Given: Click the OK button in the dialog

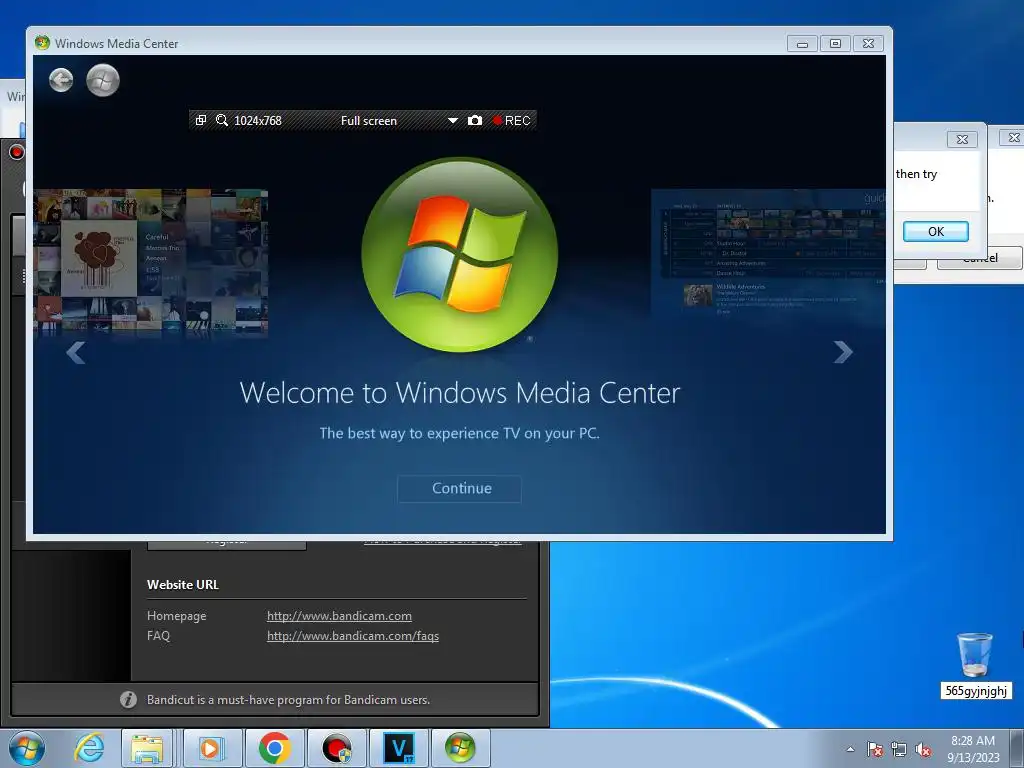Looking at the screenshot, I should 935,231.
